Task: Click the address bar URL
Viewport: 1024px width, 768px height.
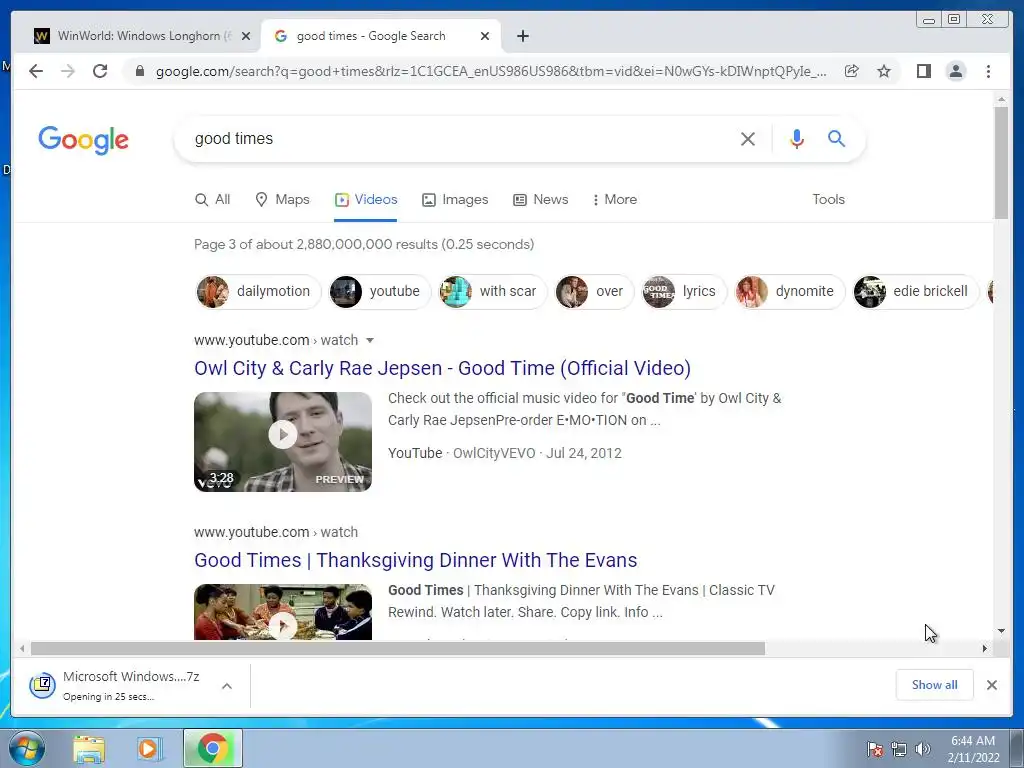Action: (491, 71)
